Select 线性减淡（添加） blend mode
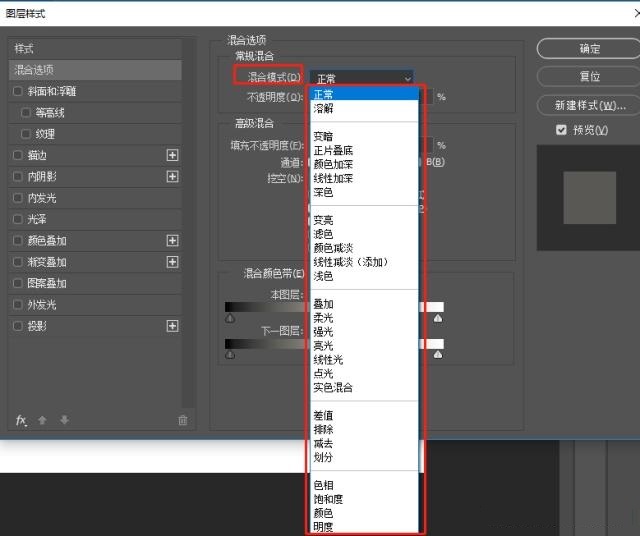 coord(364,262)
